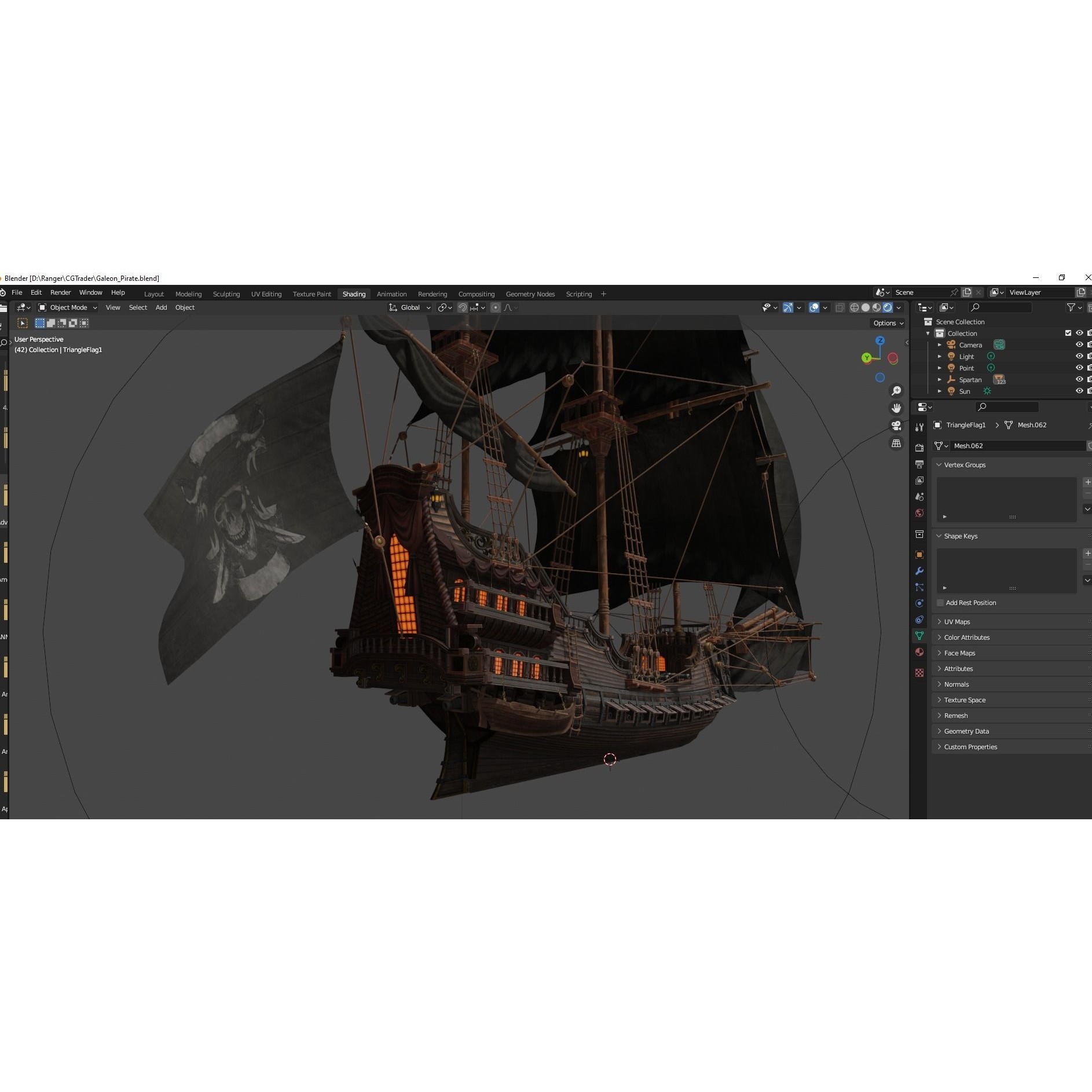Switch to Particle Properties

tap(919, 588)
